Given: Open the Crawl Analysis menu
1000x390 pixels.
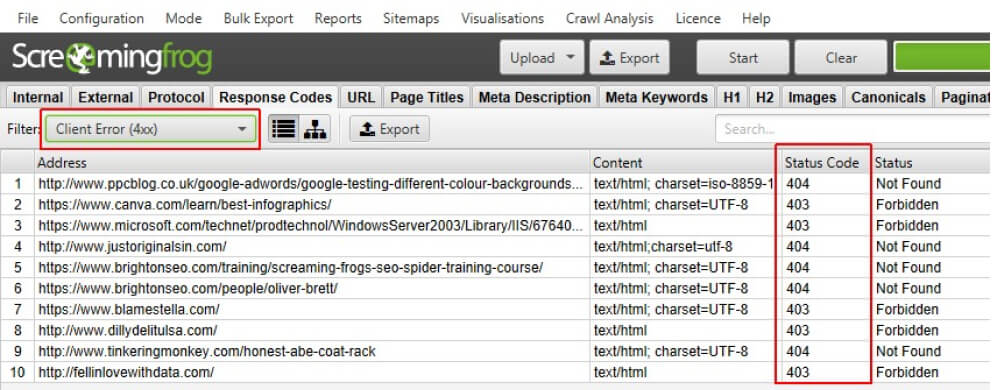Looking at the screenshot, I should [x=609, y=18].
